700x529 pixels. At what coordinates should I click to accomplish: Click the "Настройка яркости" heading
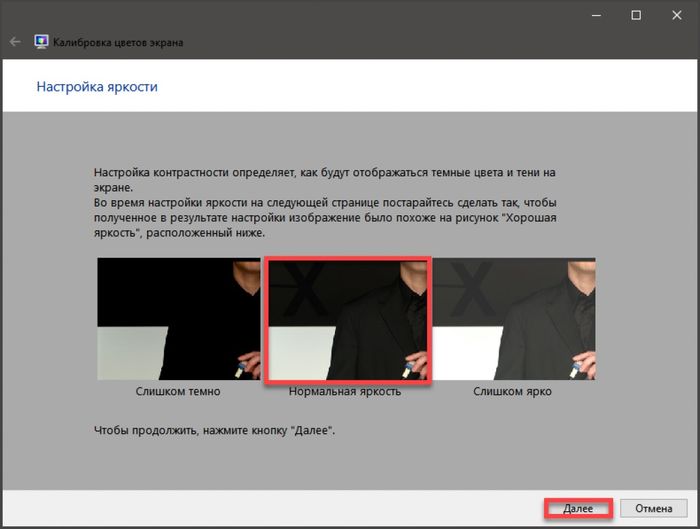pyautogui.click(x=97, y=87)
